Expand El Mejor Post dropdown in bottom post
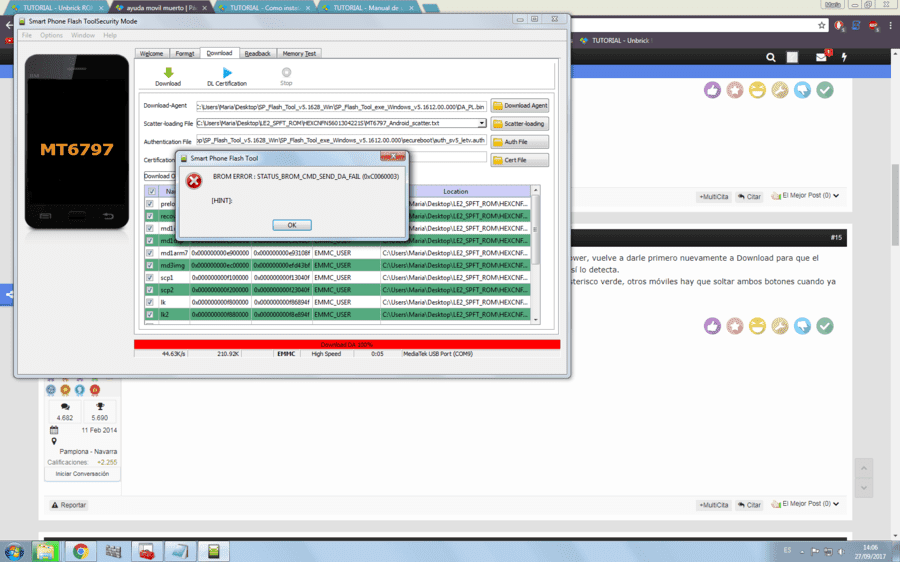This screenshot has width=900, height=562. tap(836, 504)
